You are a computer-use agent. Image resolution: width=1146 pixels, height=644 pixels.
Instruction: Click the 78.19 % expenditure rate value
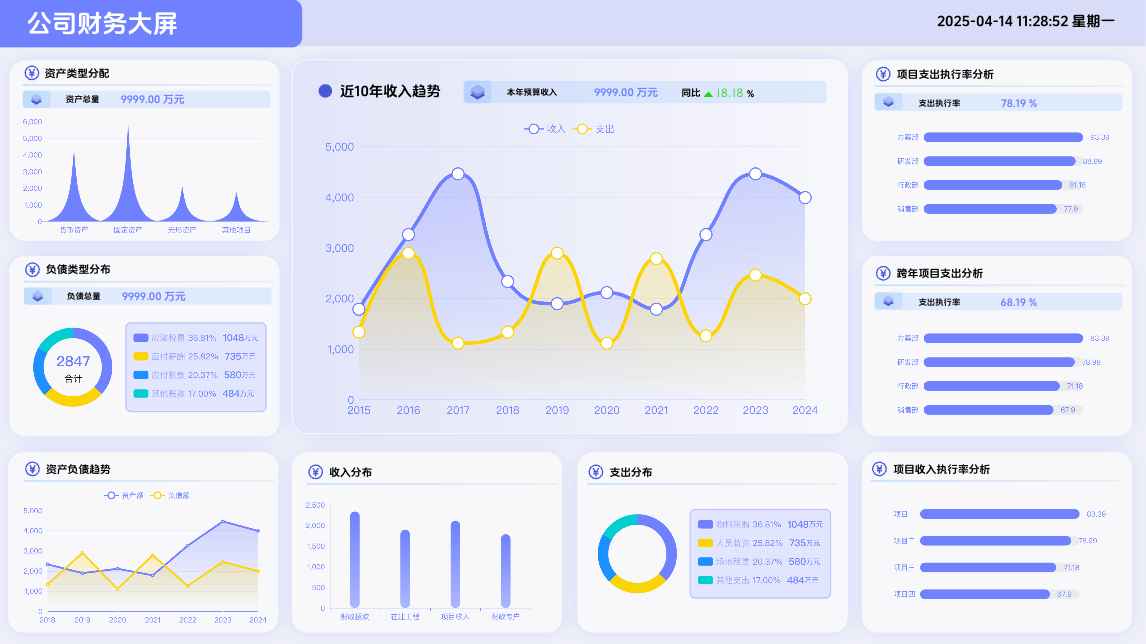(x=1018, y=103)
